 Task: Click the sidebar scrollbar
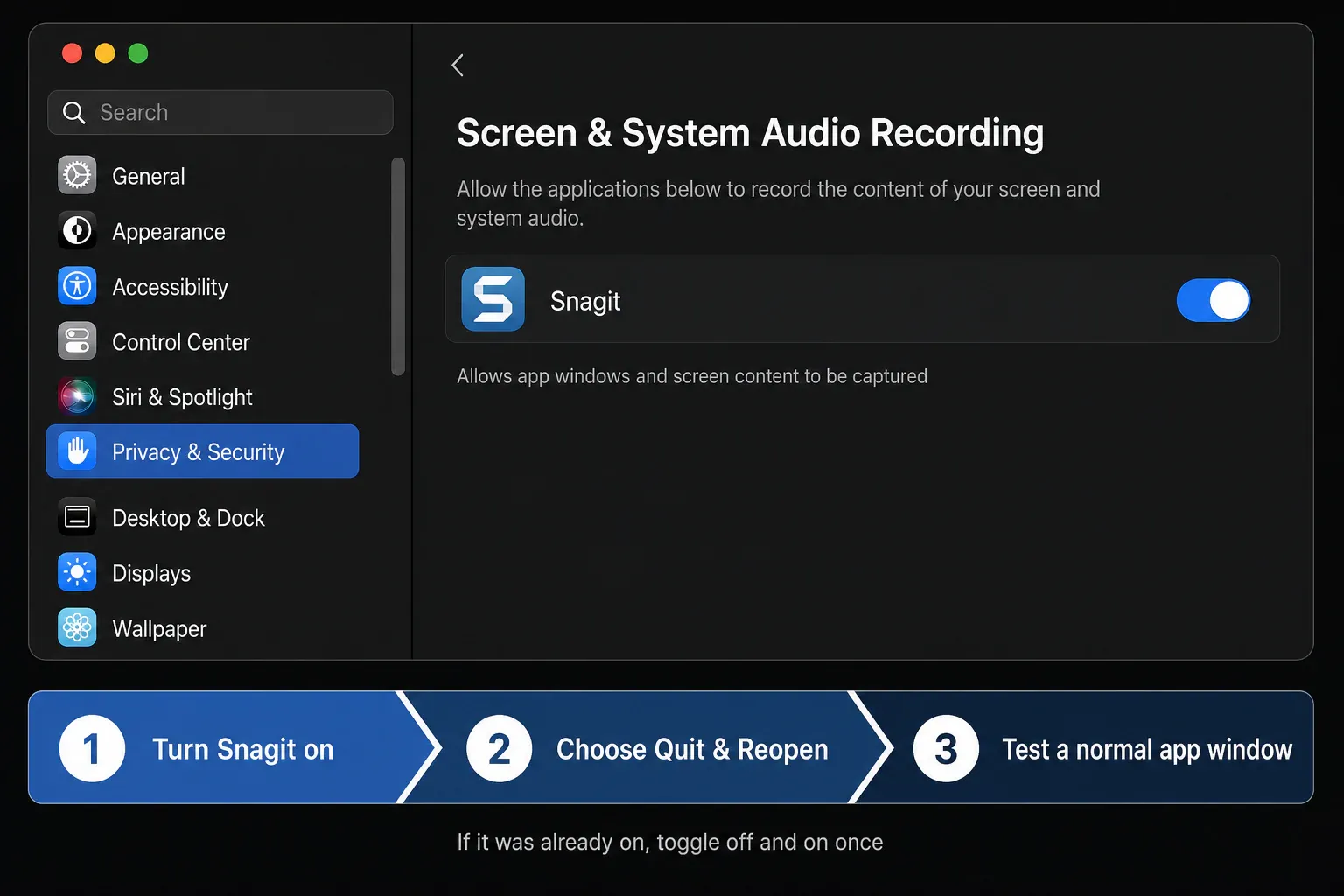[398, 267]
